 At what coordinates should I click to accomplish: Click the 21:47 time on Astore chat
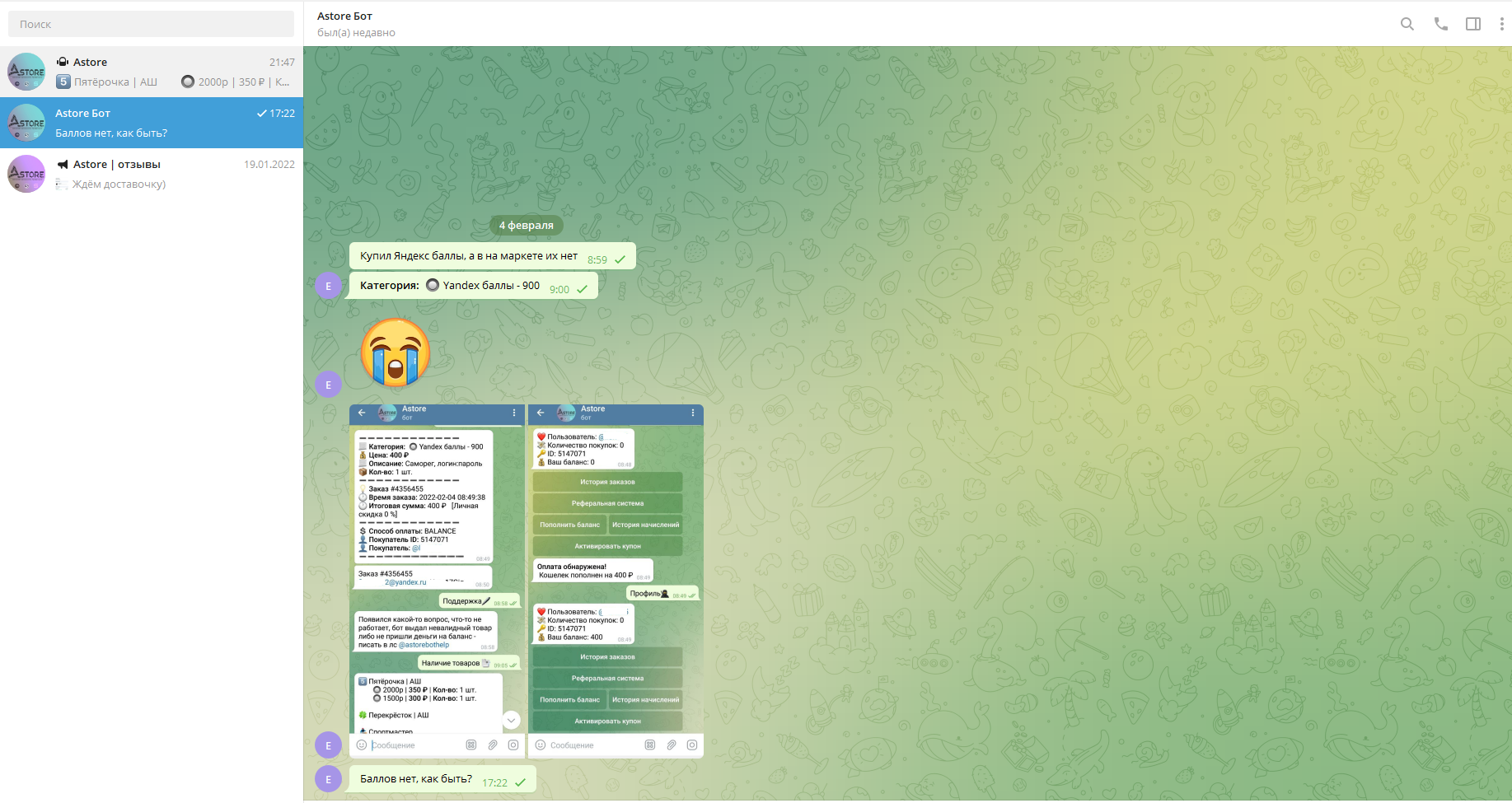pos(282,63)
